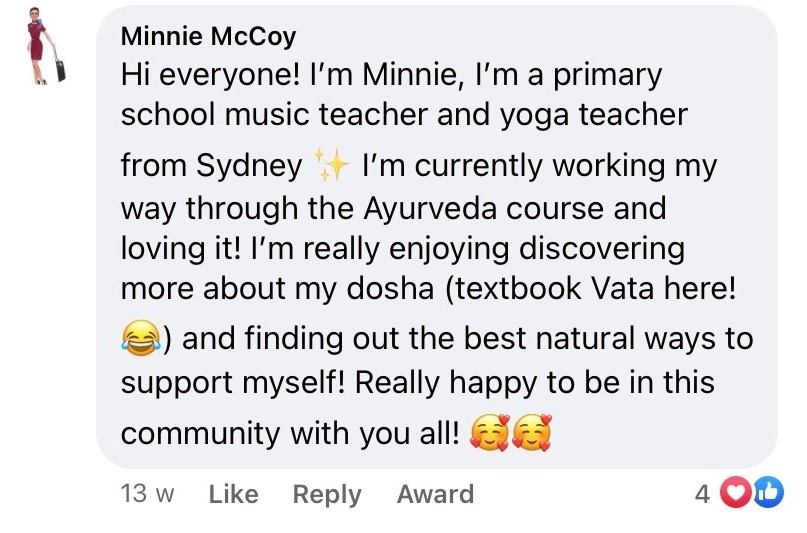Click the laughing-with-tears emoji
Image resolution: width=807 pixels, height=533 pixels.
138,339
